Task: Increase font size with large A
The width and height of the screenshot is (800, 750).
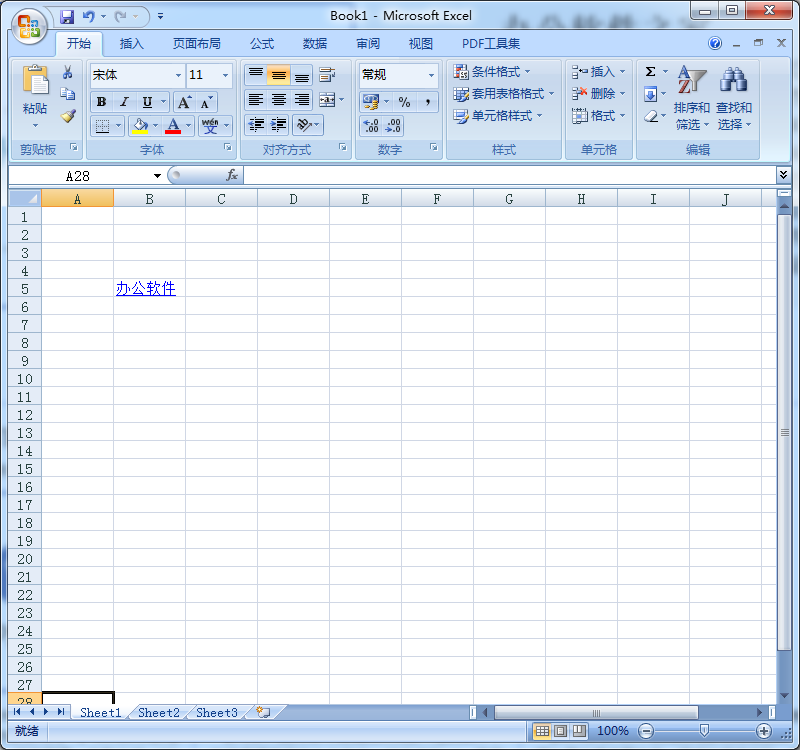Action: click(184, 102)
